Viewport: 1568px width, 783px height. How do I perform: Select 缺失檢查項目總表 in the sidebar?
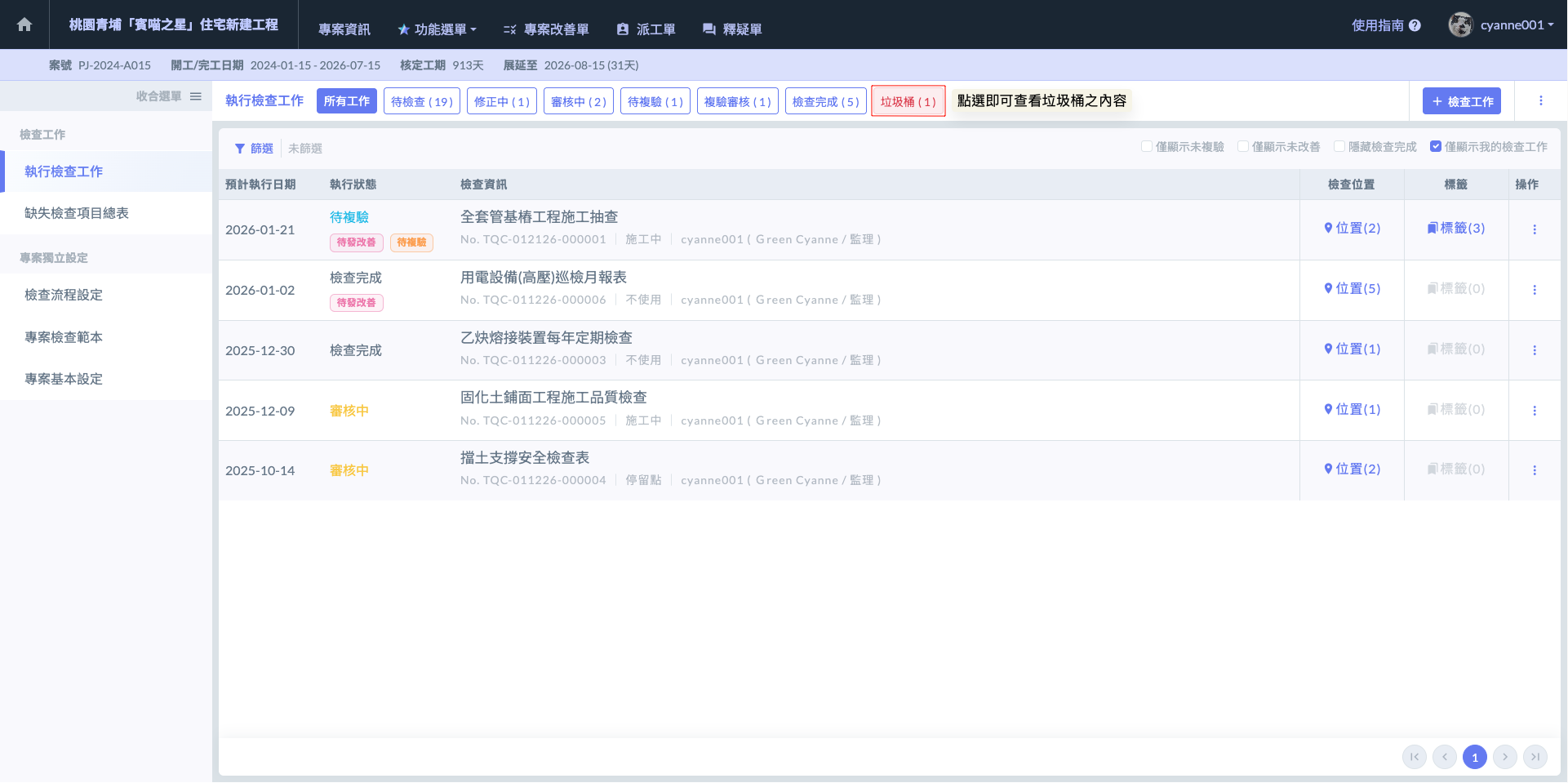click(77, 213)
